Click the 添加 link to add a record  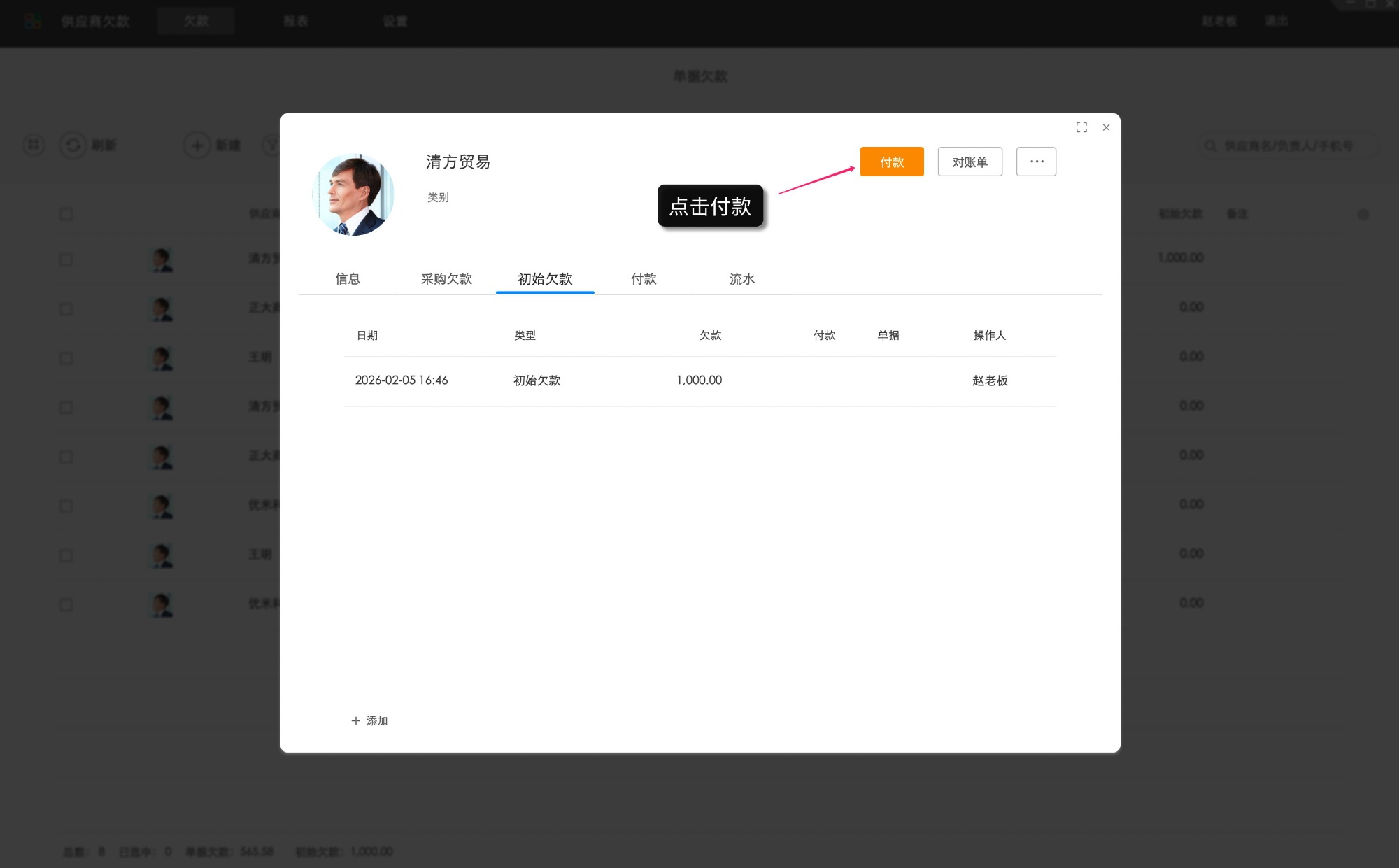pyautogui.click(x=369, y=720)
